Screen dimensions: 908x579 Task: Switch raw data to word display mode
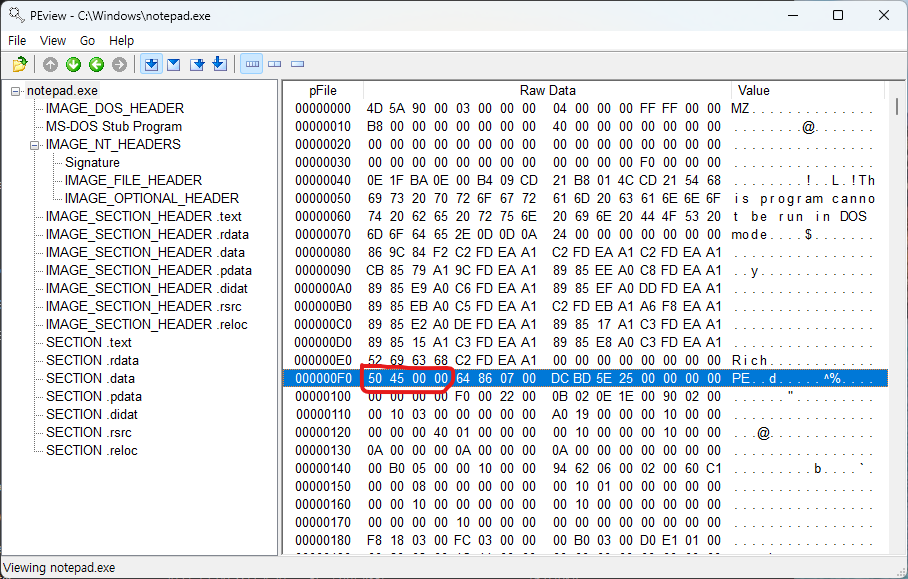tap(275, 64)
